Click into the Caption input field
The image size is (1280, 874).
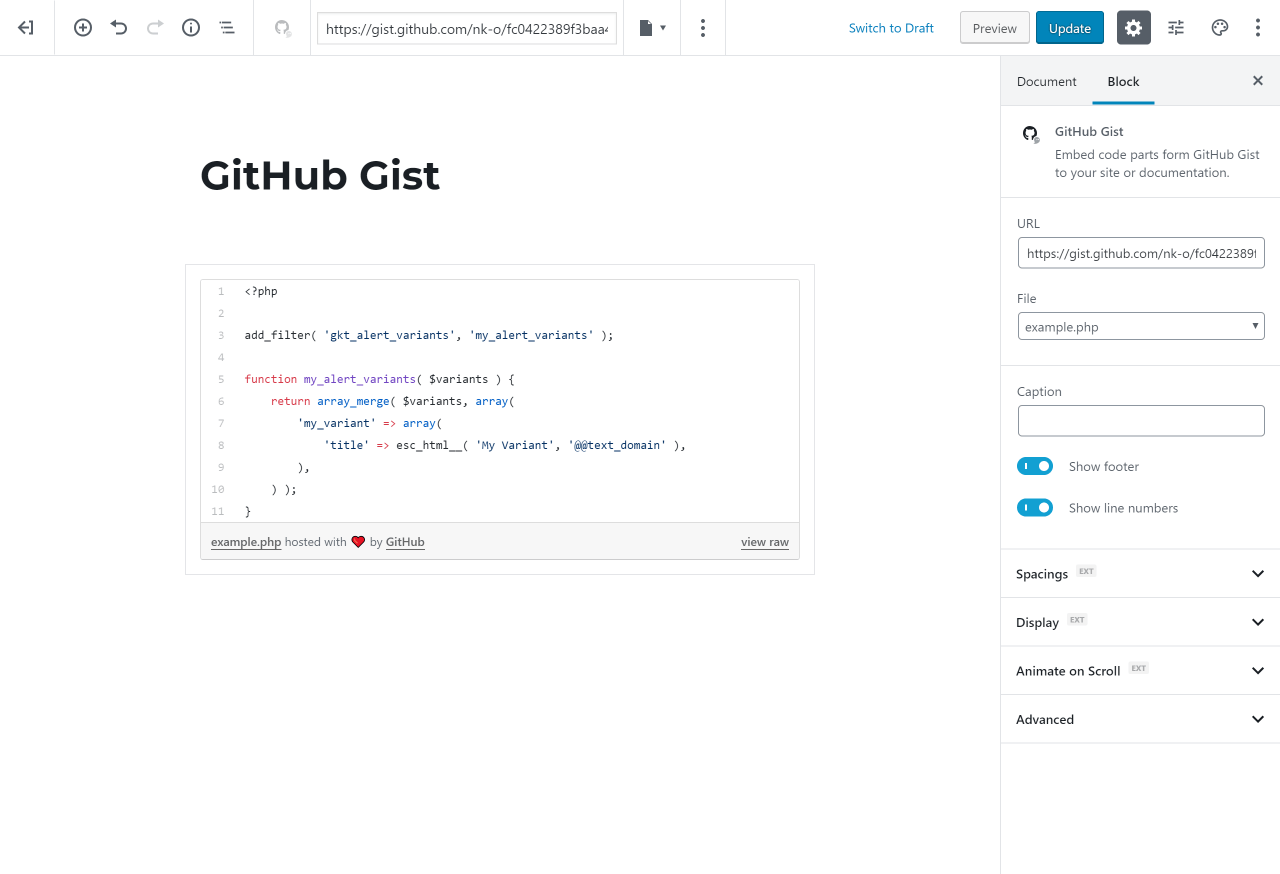pyautogui.click(x=1141, y=420)
